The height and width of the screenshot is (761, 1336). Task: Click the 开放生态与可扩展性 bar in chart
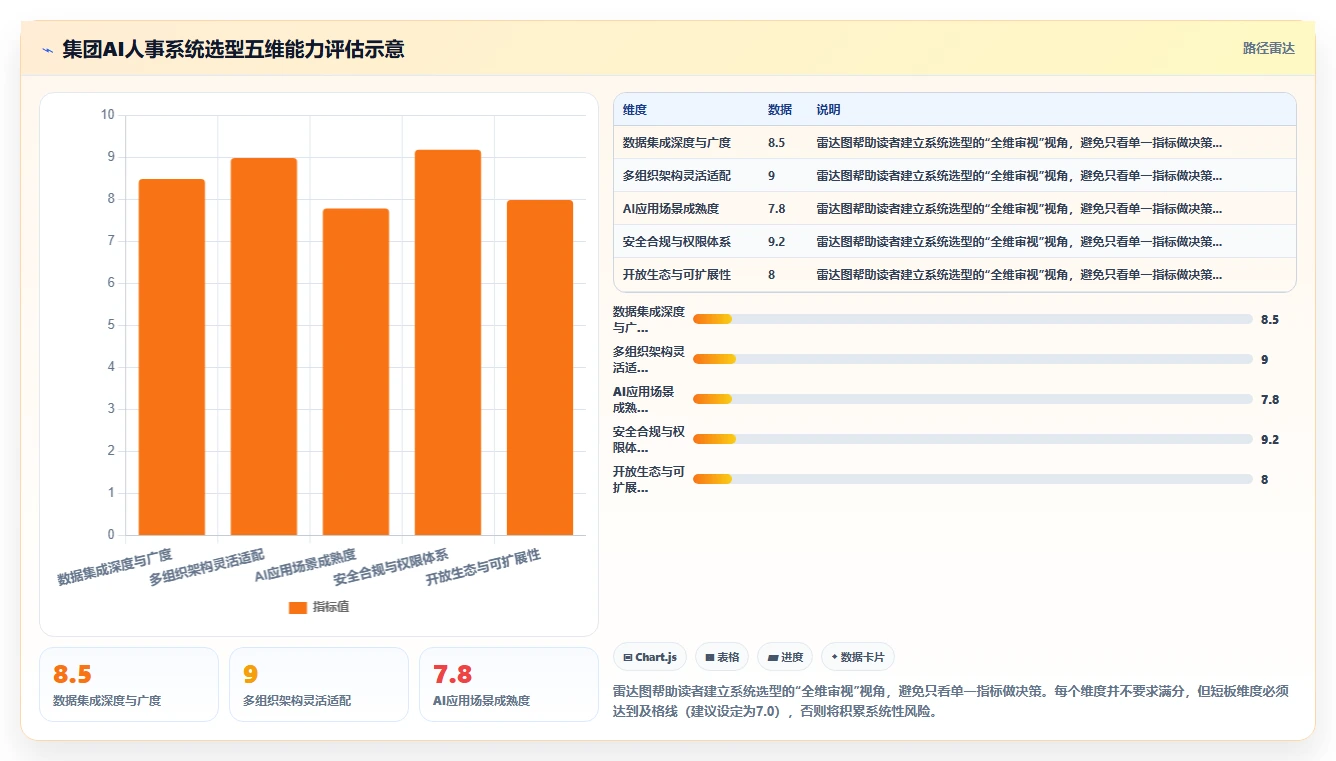(x=540, y=367)
